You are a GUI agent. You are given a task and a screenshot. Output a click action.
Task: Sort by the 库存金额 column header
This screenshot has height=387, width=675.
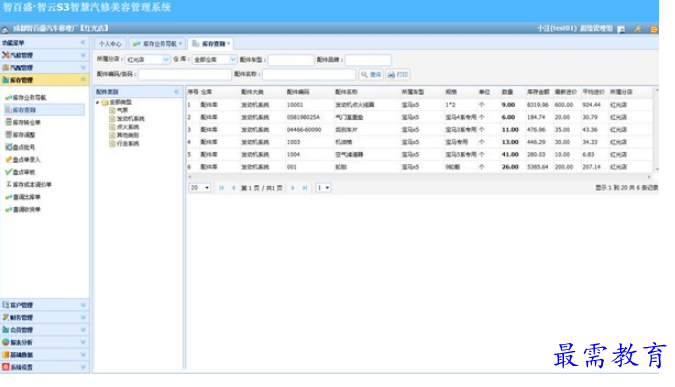click(538, 92)
